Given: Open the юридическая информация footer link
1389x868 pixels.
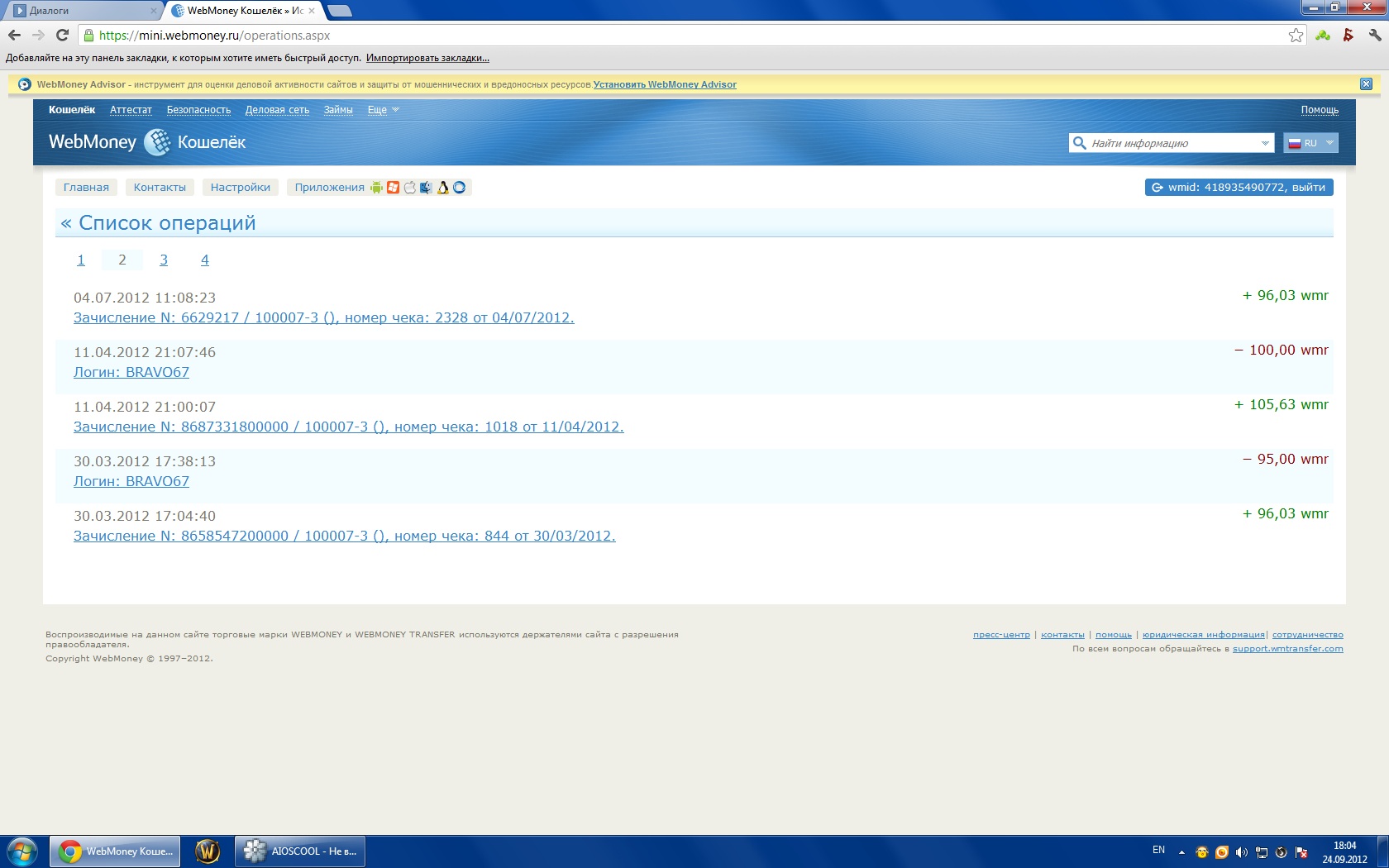Looking at the screenshot, I should (x=1203, y=635).
